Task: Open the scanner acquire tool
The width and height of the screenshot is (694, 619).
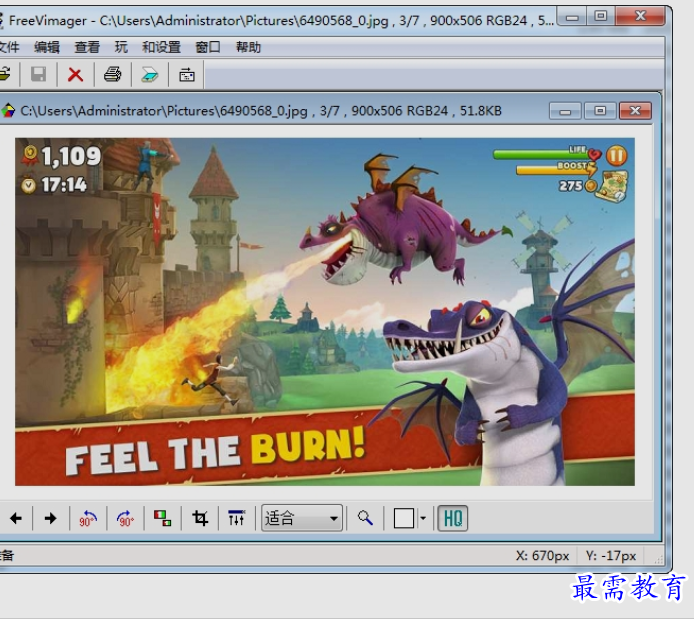Action: coord(149,74)
